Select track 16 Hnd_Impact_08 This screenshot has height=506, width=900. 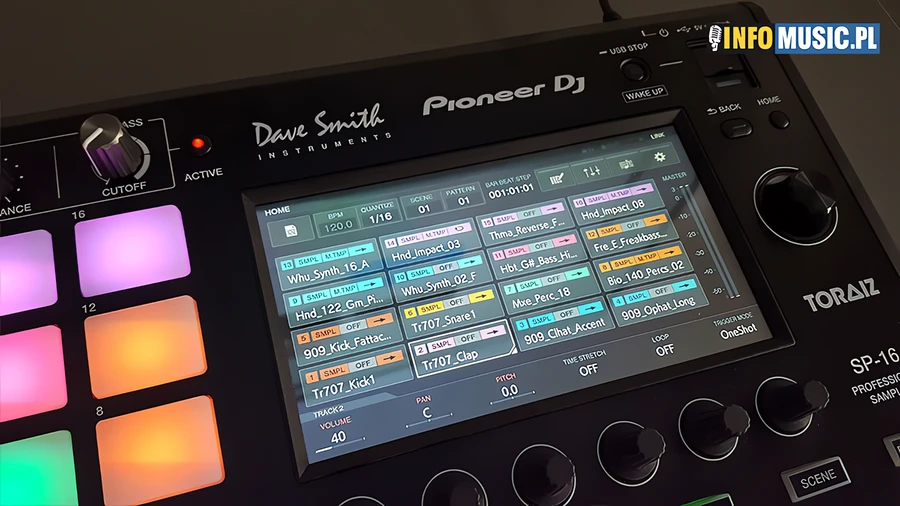615,200
